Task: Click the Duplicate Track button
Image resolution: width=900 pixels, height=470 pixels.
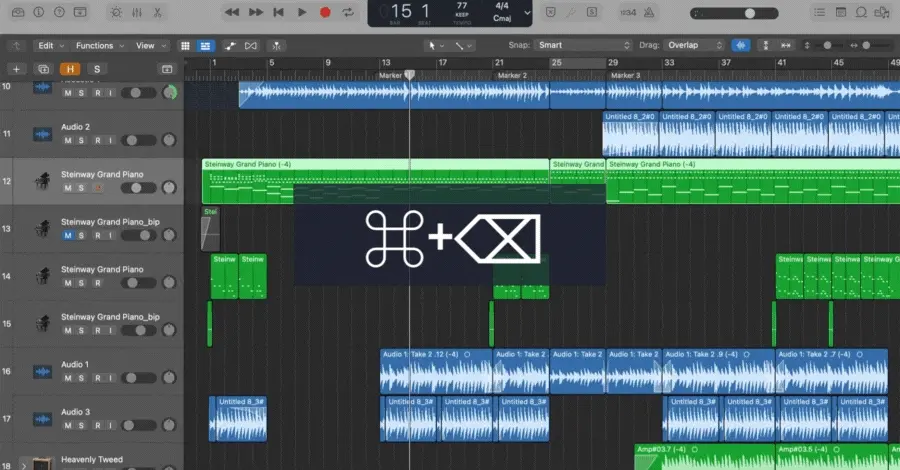Action: [43, 69]
